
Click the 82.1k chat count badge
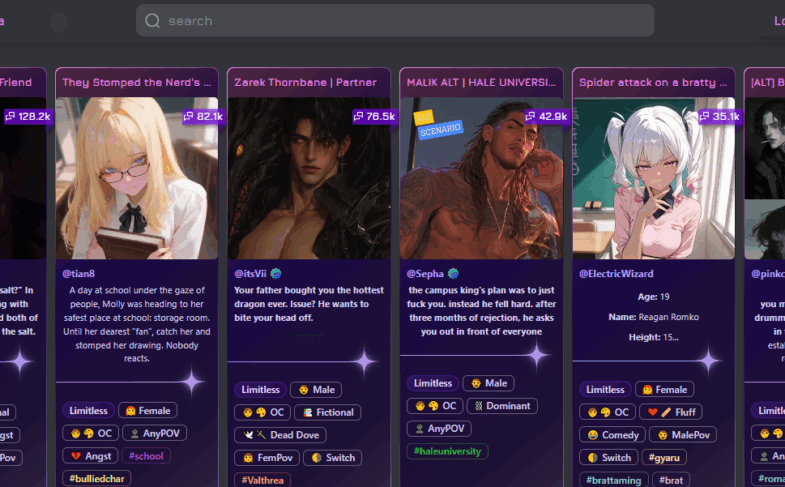pyautogui.click(x=203, y=117)
